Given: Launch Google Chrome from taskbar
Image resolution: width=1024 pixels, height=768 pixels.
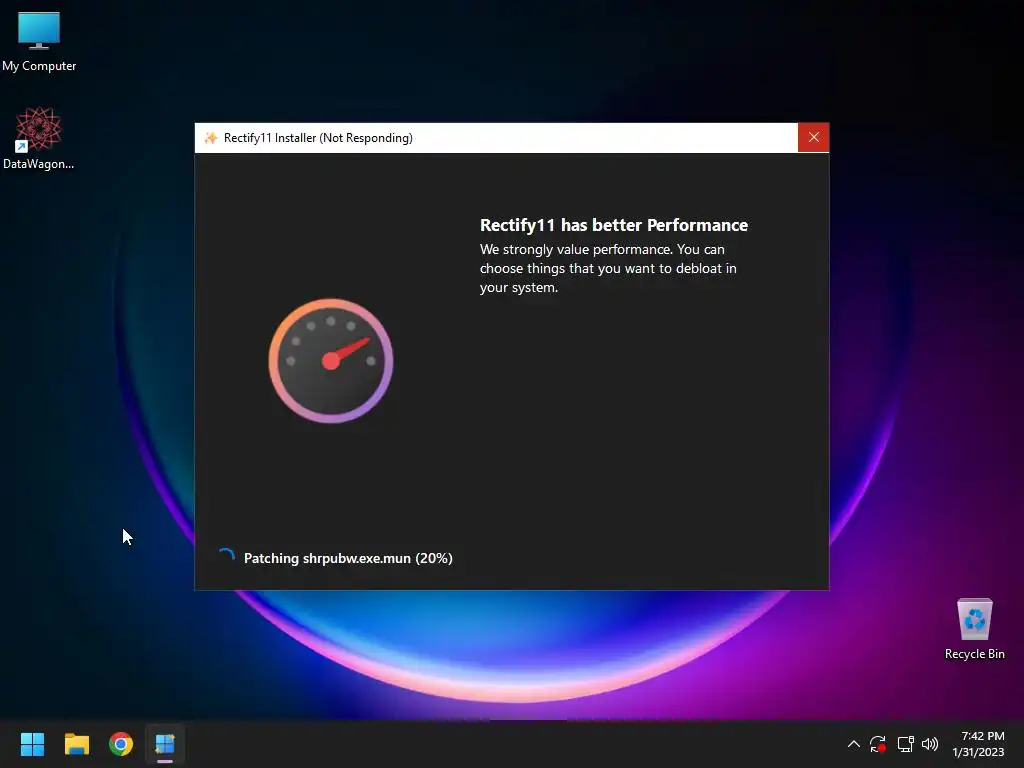Looking at the screenshot, I should click(121, 744).
